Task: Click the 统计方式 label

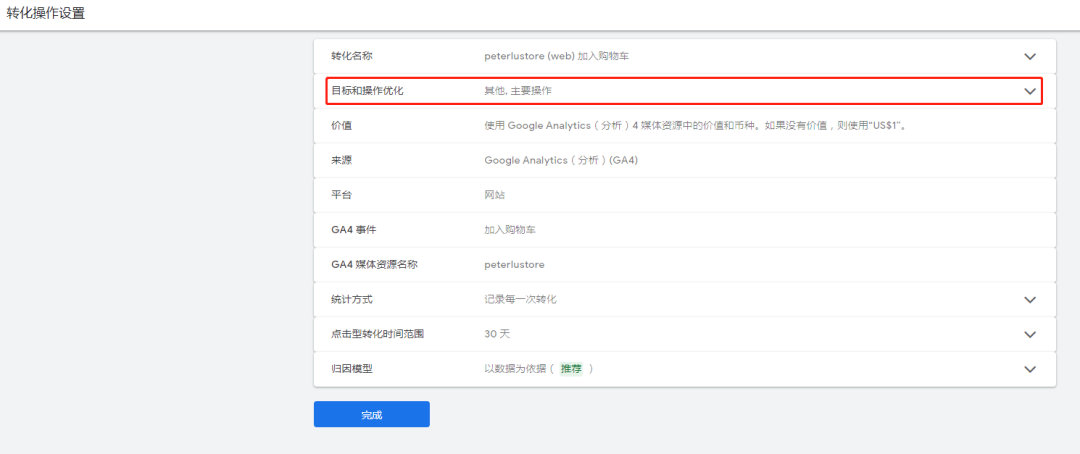Action: click(352, 300)
